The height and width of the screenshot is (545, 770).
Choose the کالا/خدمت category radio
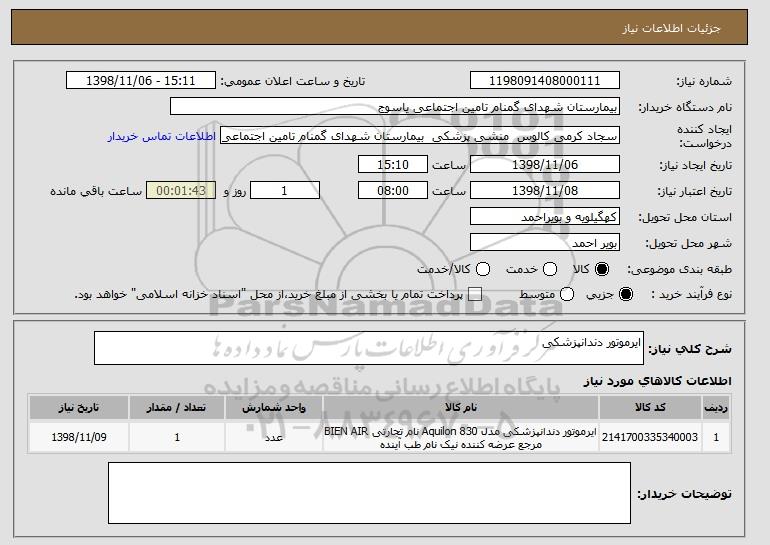click(x=482, y=269)
